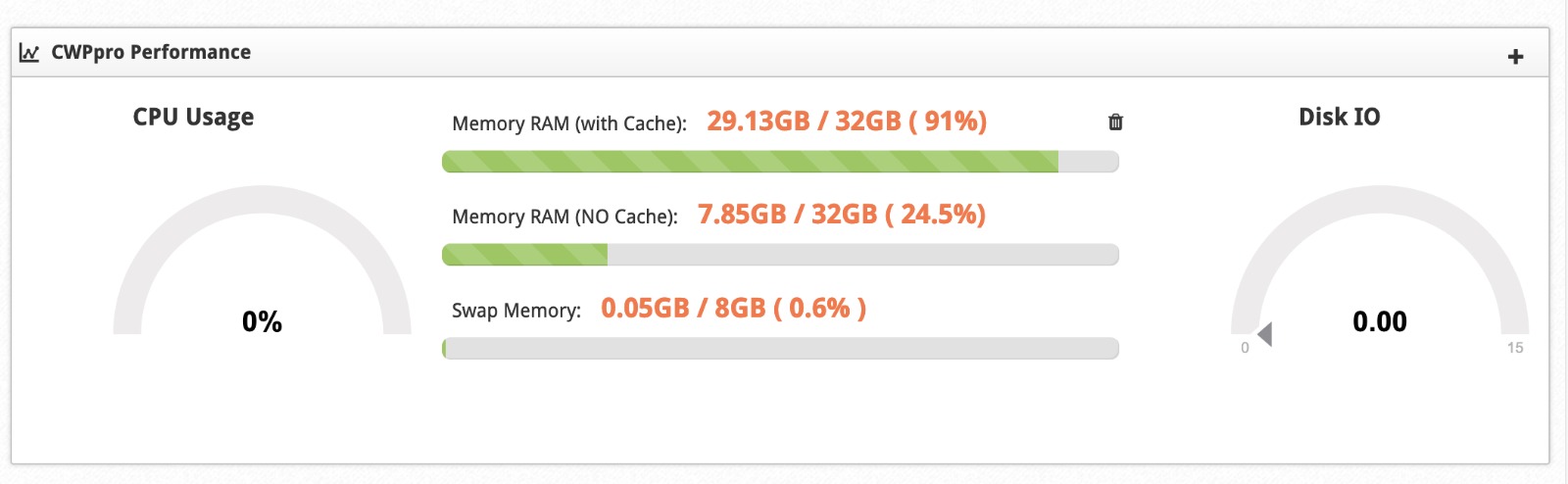Click the Disk IO gauge needle pointer
The image size is (1568, 484).
click(x=1264, y=334)
